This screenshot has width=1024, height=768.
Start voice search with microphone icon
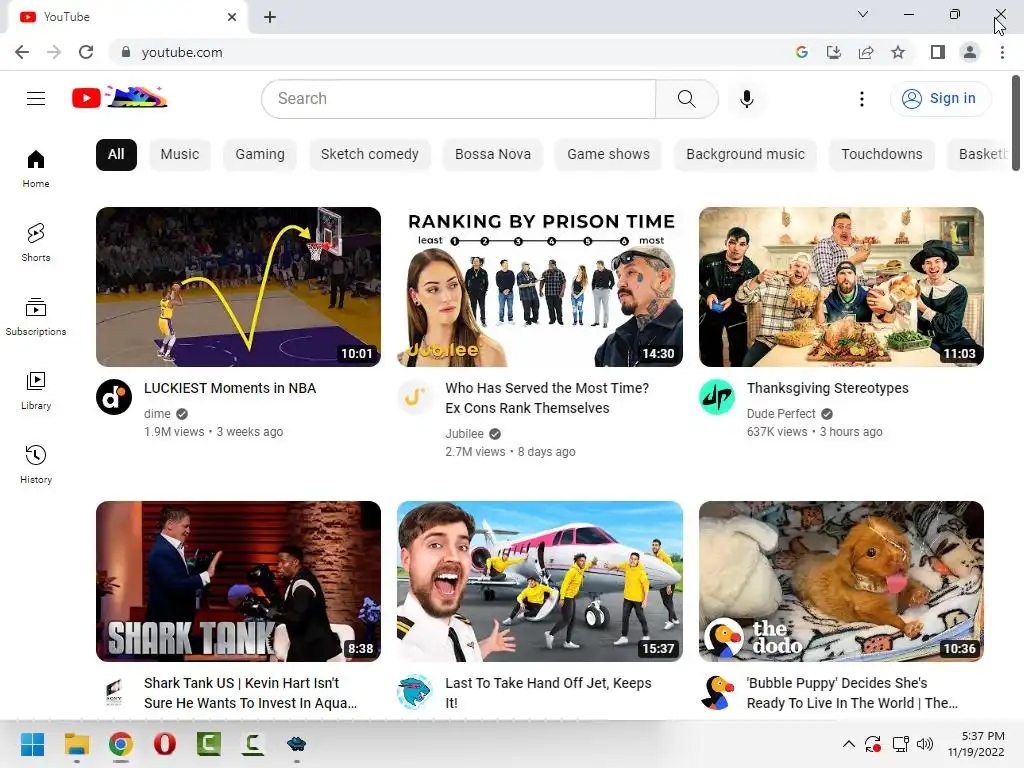(x=746, y=99)
